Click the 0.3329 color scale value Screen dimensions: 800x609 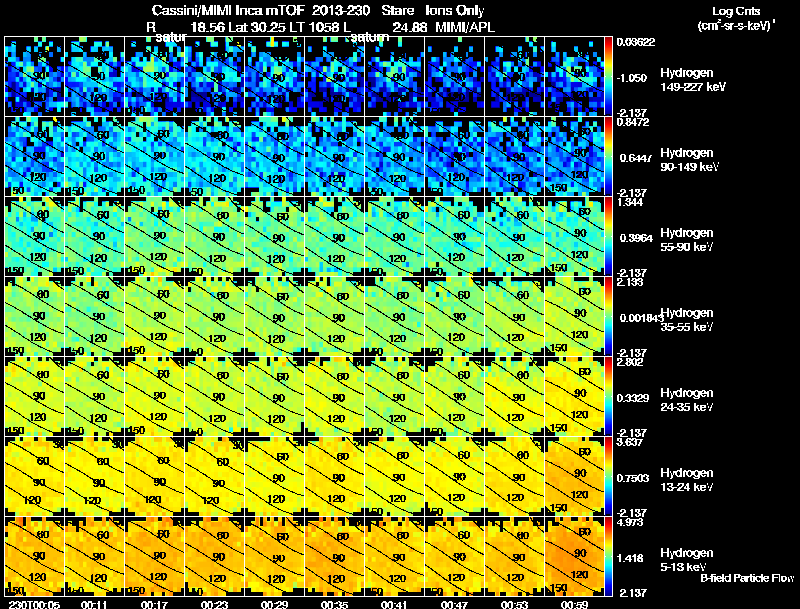pyautogui.click(x=633, y=398)
